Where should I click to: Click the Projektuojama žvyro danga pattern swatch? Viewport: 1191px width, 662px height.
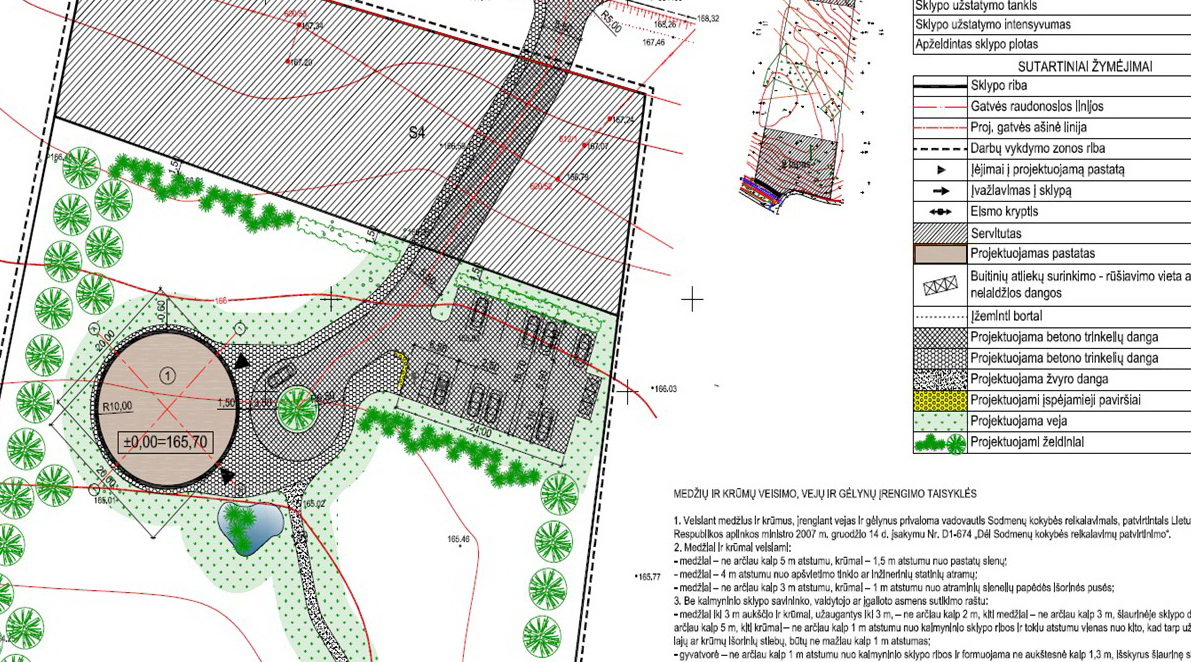[940, 379]
